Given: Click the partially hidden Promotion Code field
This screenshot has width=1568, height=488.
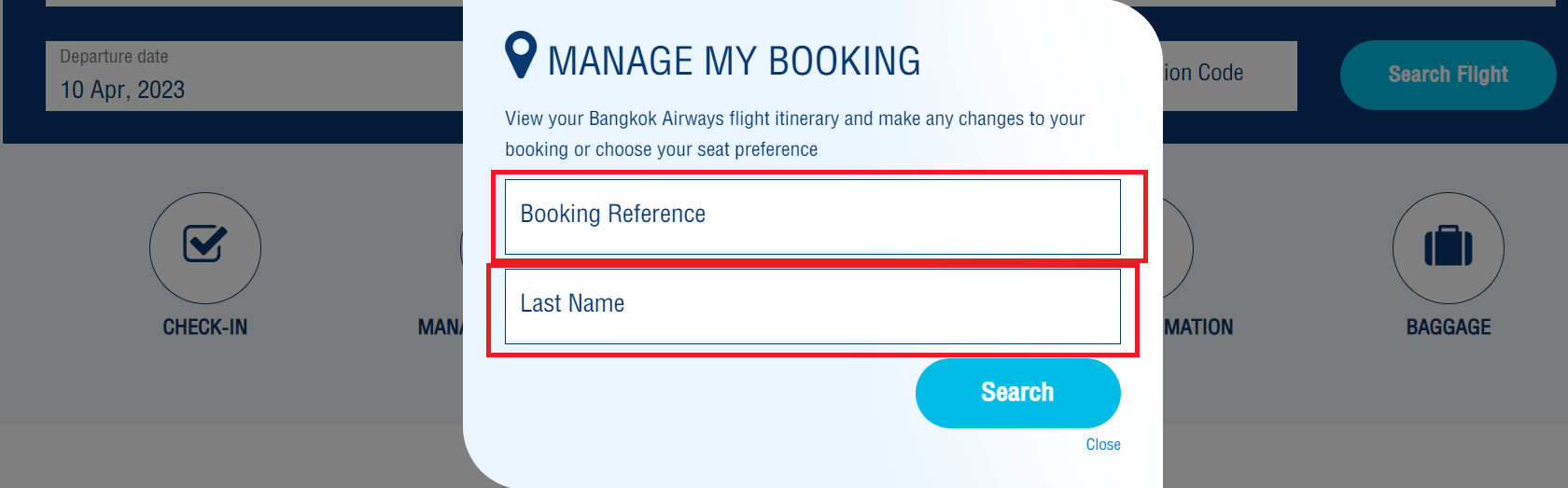Looking at the screenshot, I should tap(1230, 76).
